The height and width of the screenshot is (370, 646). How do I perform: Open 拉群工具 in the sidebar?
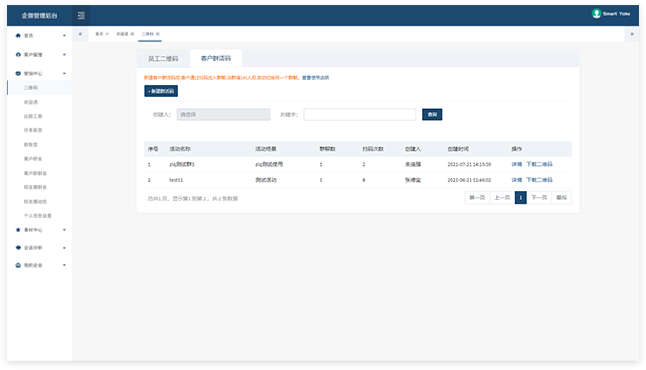tap(33, 116)
